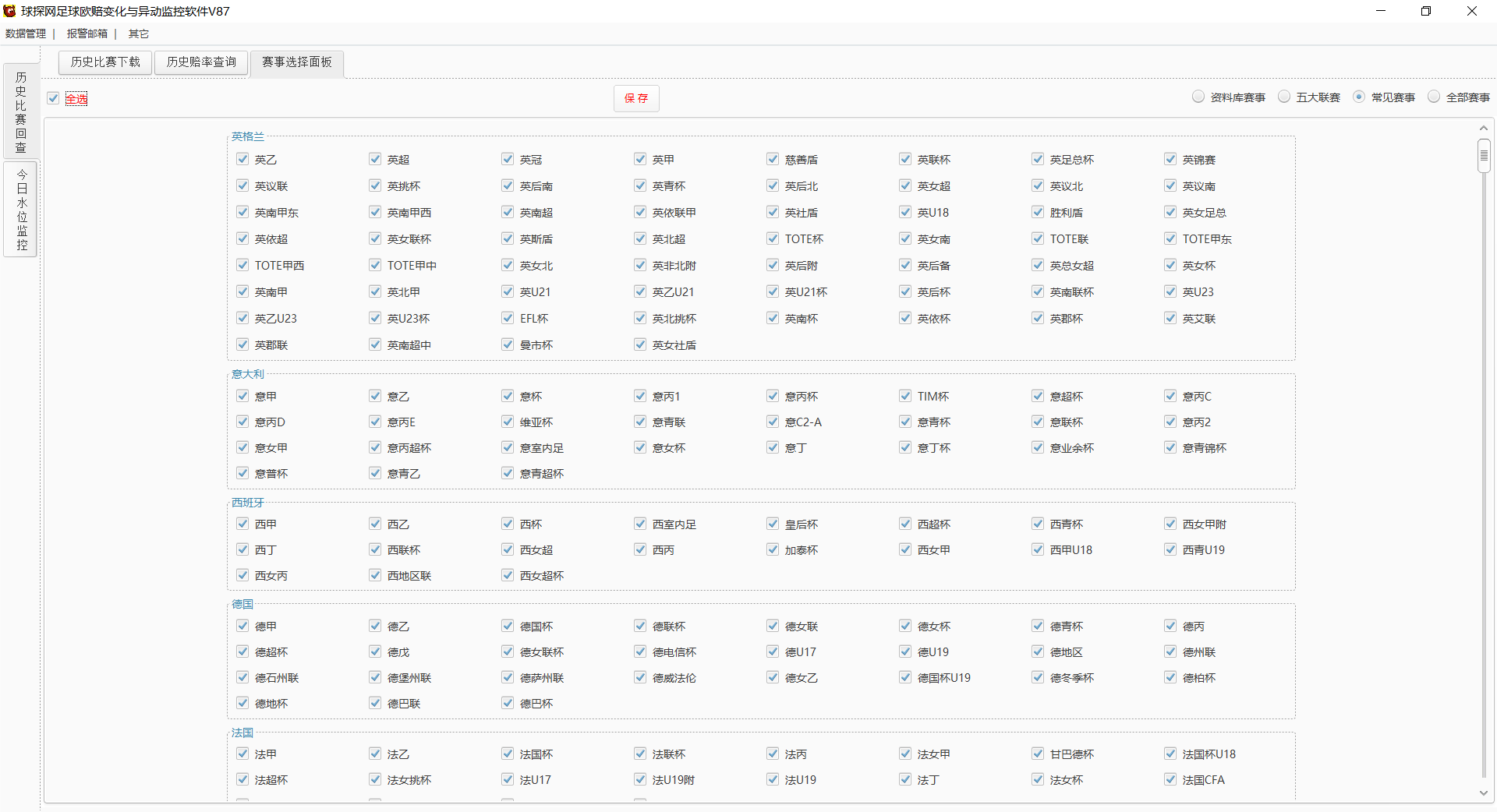Toggle the TIM杯 checkbox
Image resolution: width=1497 pixels, height=812 pixels.
pyautogui.click(x=905, y=396)
